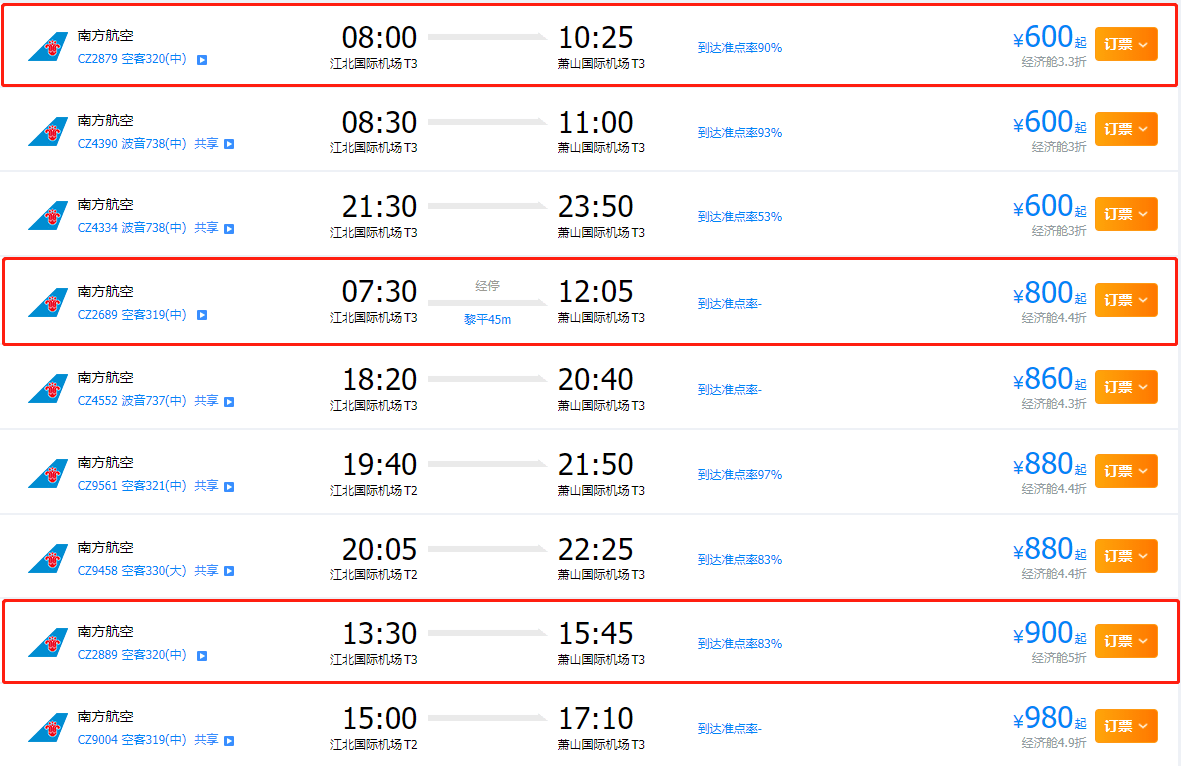Click the blue info icon beside CZ2879 空客320
Screen dimensions: 1181x766
pyautogui.click(x=202, y=60)
